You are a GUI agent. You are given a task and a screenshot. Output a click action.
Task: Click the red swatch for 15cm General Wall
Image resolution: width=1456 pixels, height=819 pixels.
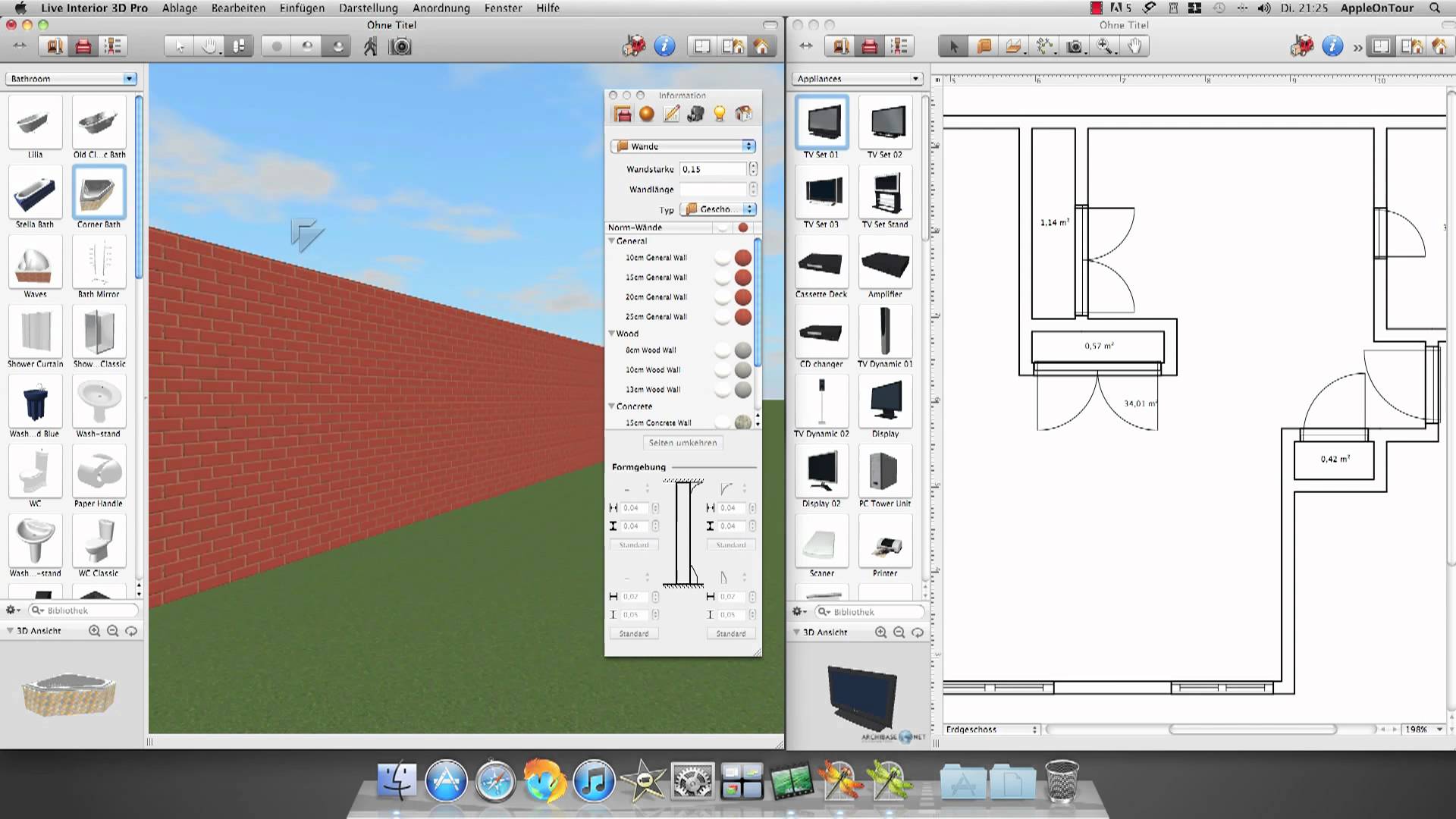(742, 278)
